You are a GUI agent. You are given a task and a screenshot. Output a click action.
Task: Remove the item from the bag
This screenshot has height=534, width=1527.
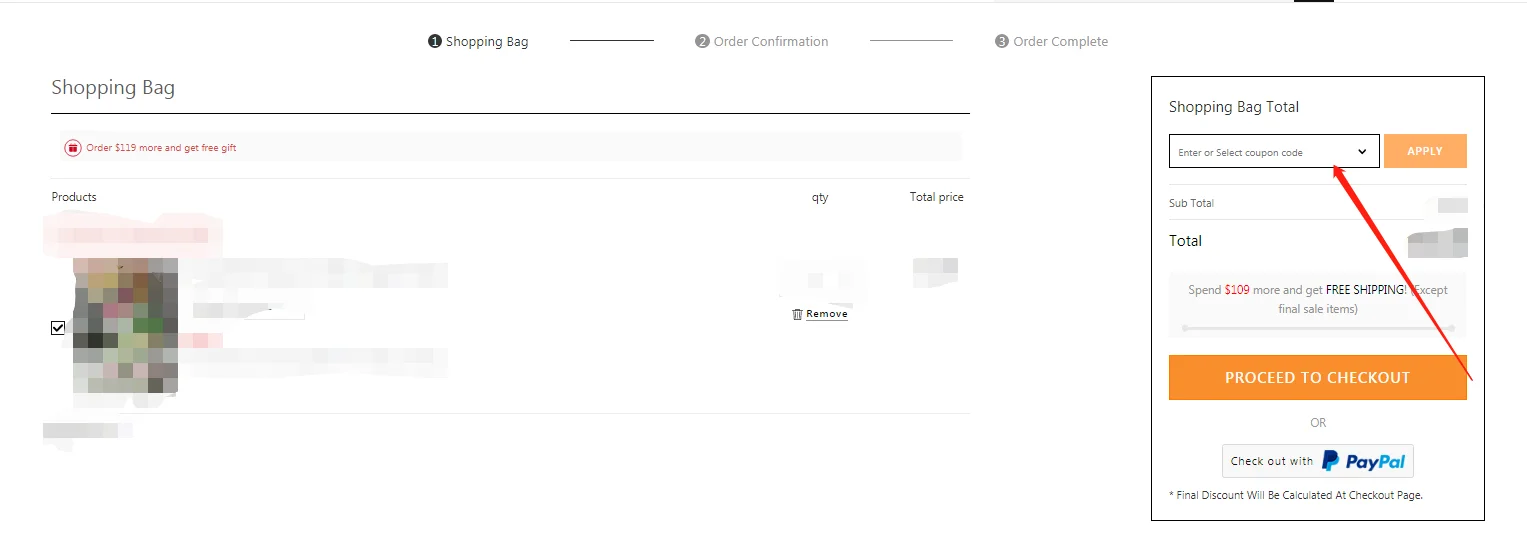pos(826,314)
